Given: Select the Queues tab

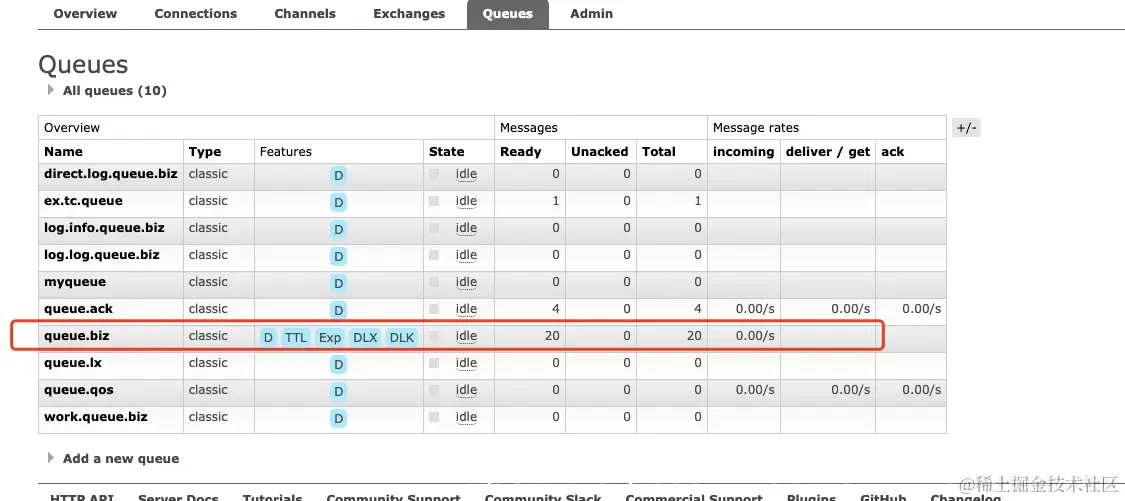Looking at the screenshot, I should click(x=508, y=14).
